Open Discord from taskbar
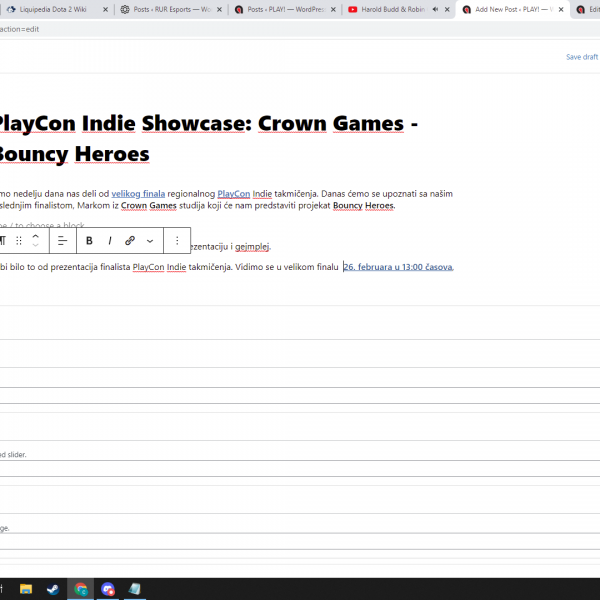Screen dimensions: 600x600 108,589
